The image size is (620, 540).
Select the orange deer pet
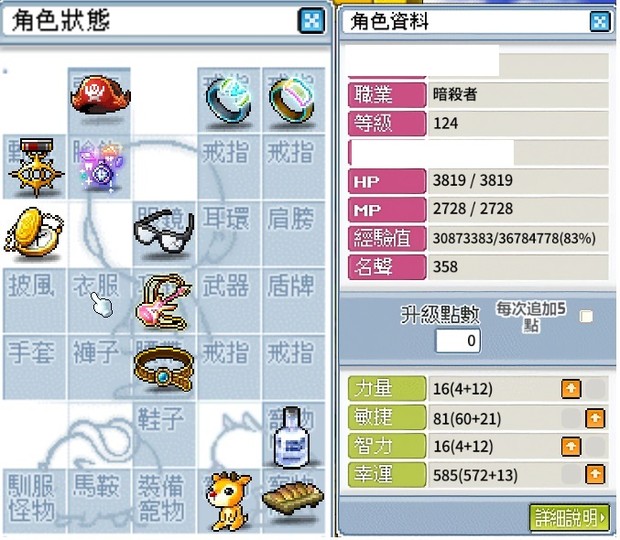[229, 500]
